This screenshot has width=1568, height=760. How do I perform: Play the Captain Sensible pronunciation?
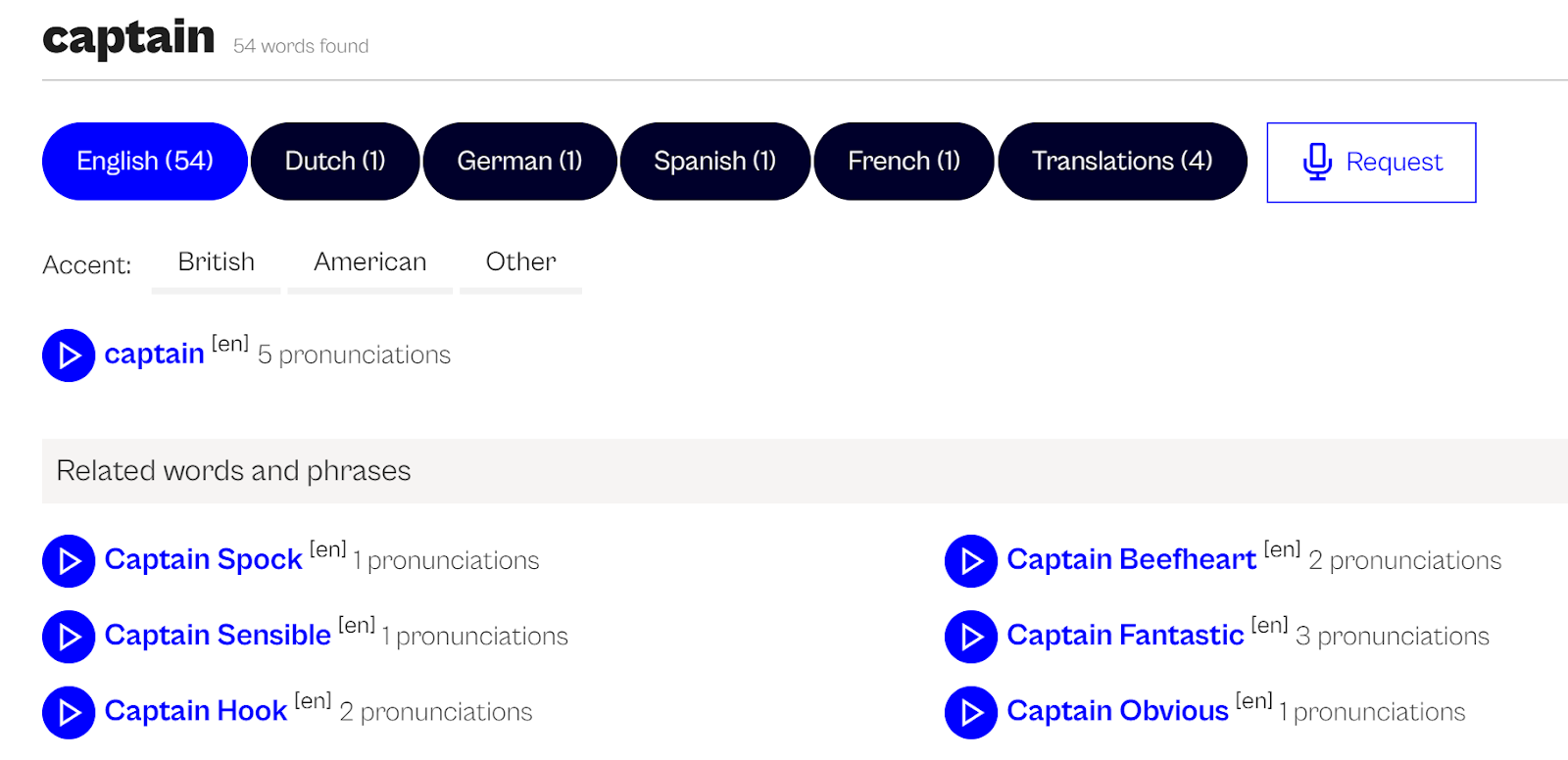coord(68,637)
